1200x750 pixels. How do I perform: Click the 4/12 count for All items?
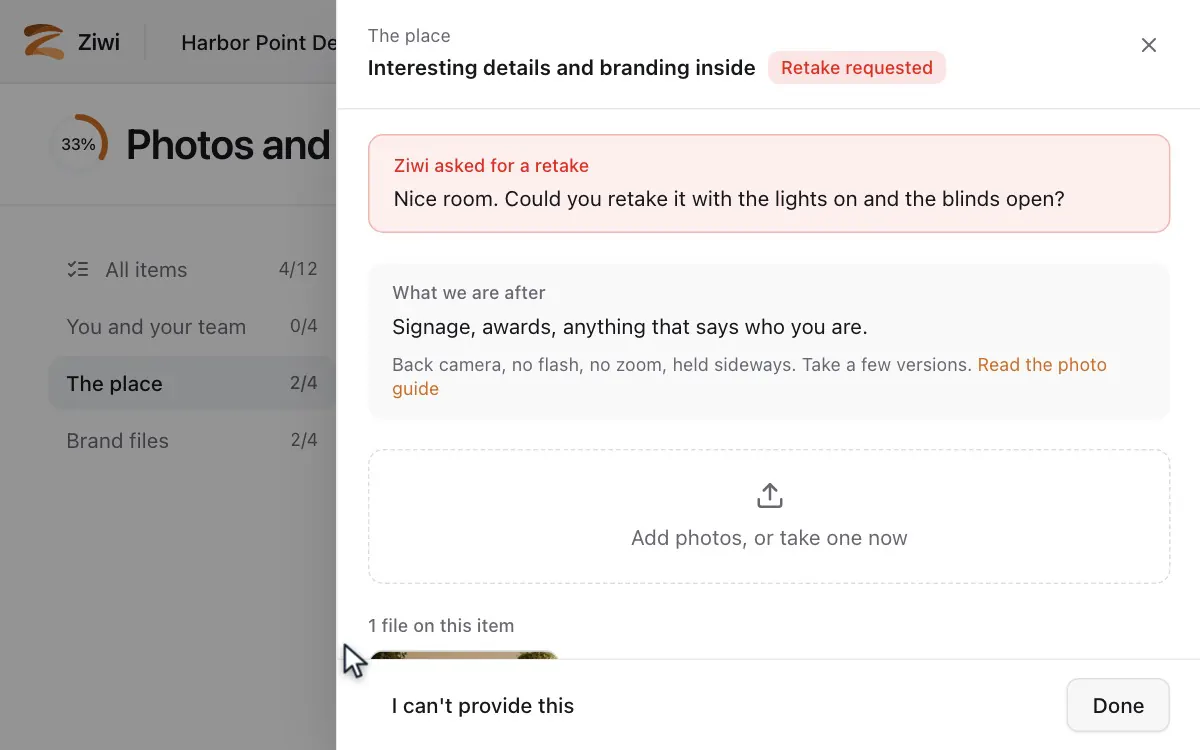298,269
